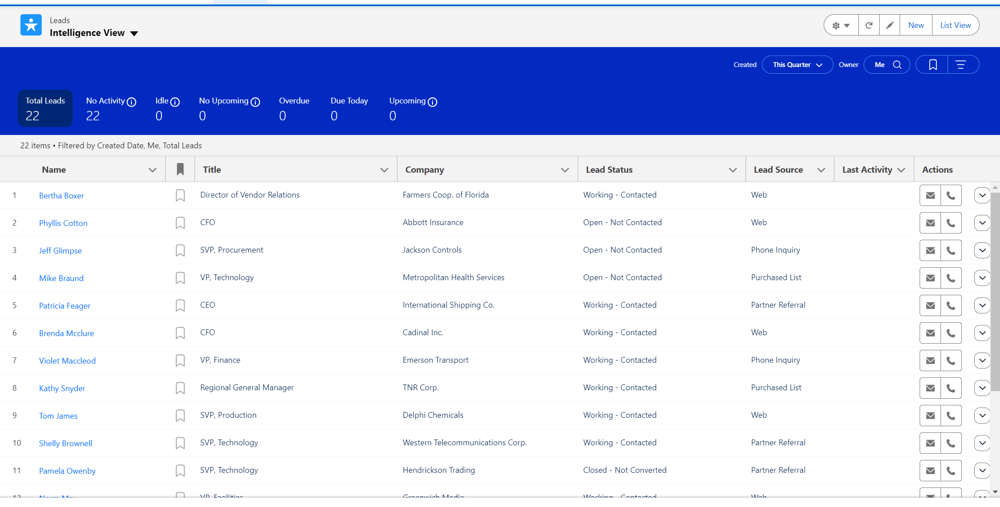Open the Shelly Brownell lead record
Image resolution: width=1000 pixels, height=507 pixels.
coord(65,443)
